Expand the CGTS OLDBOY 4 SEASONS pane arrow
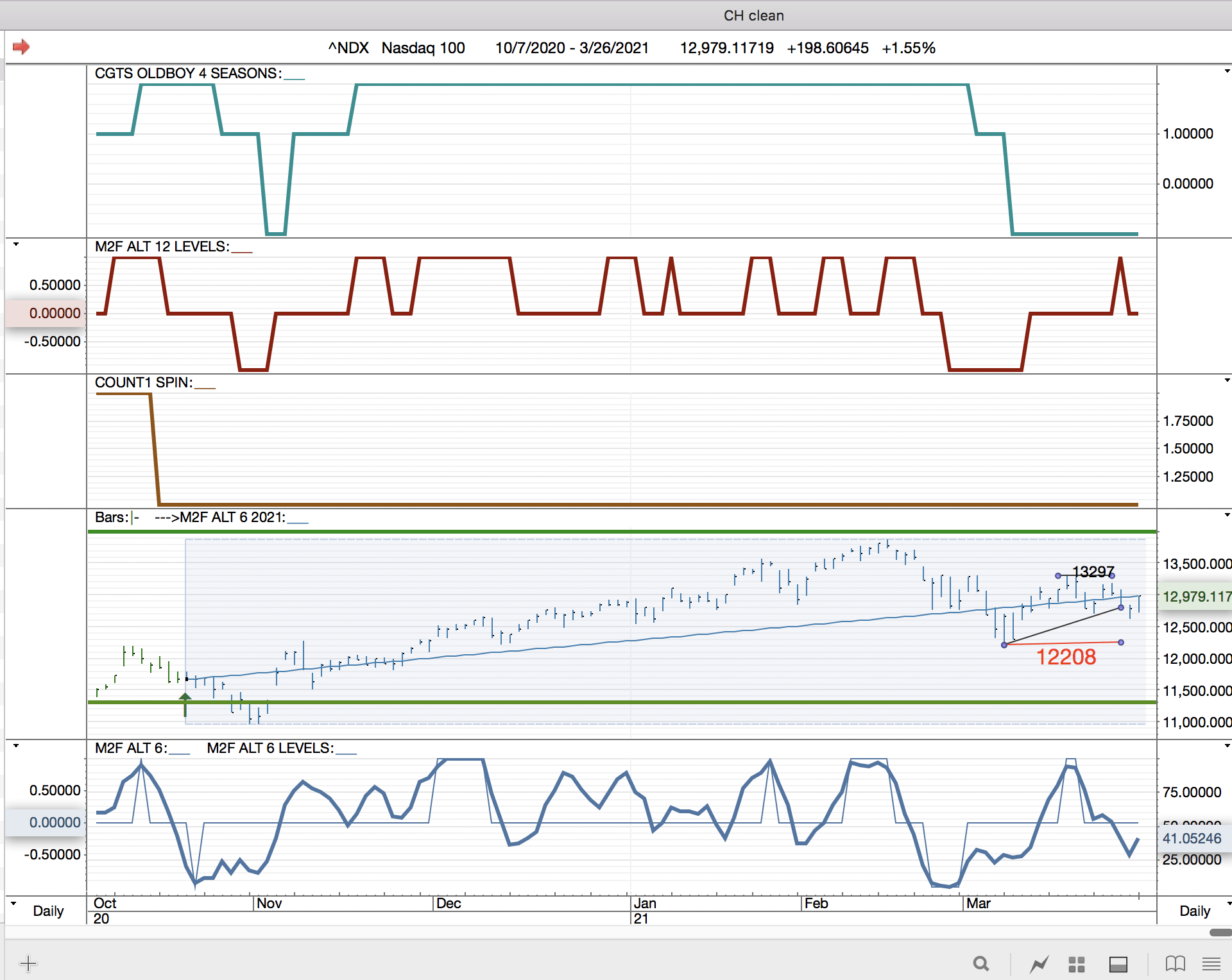 coord(1227,71)
